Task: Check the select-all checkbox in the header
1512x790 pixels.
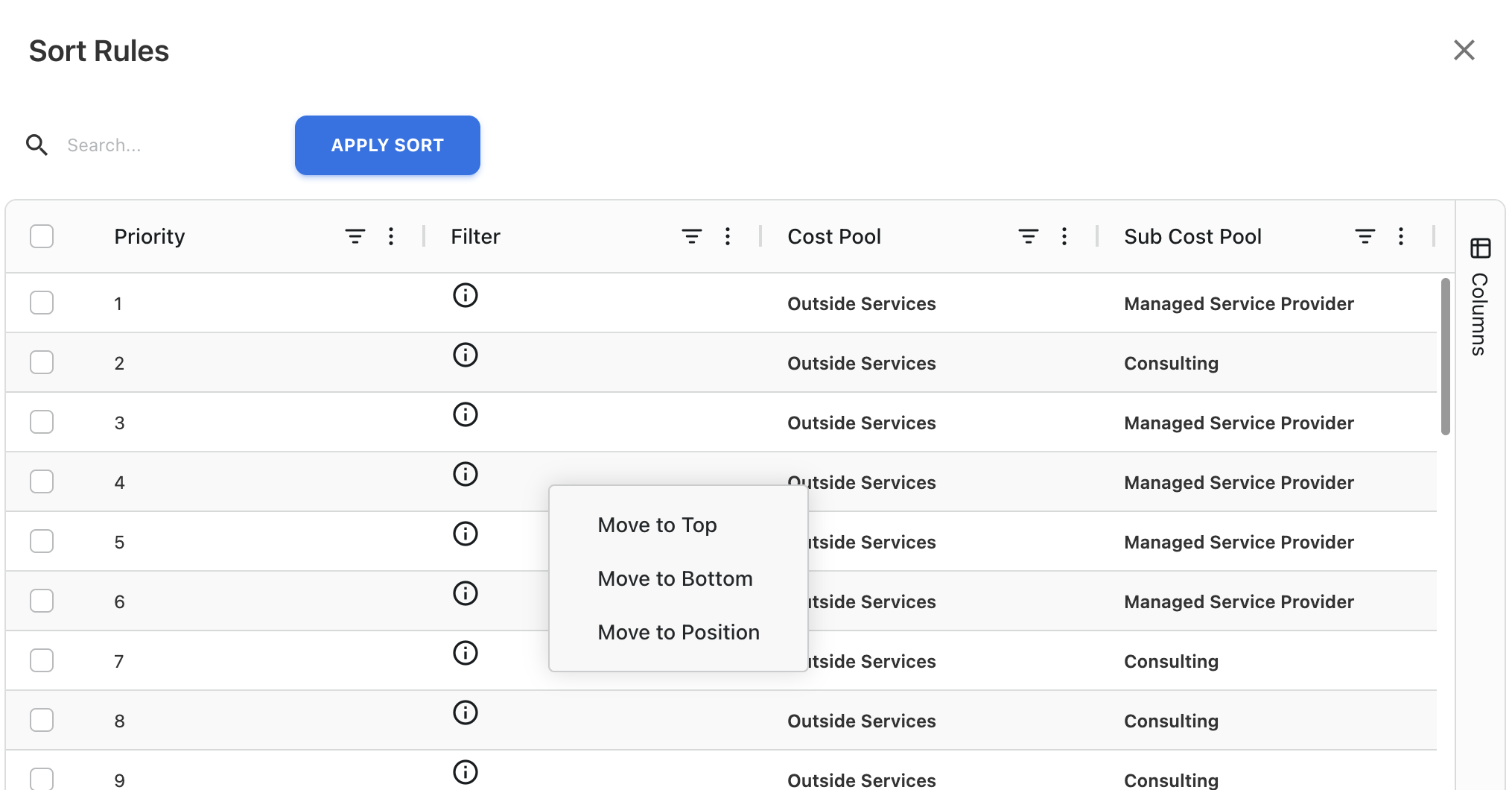Action: pyautogui.click(x=42, y=236)
